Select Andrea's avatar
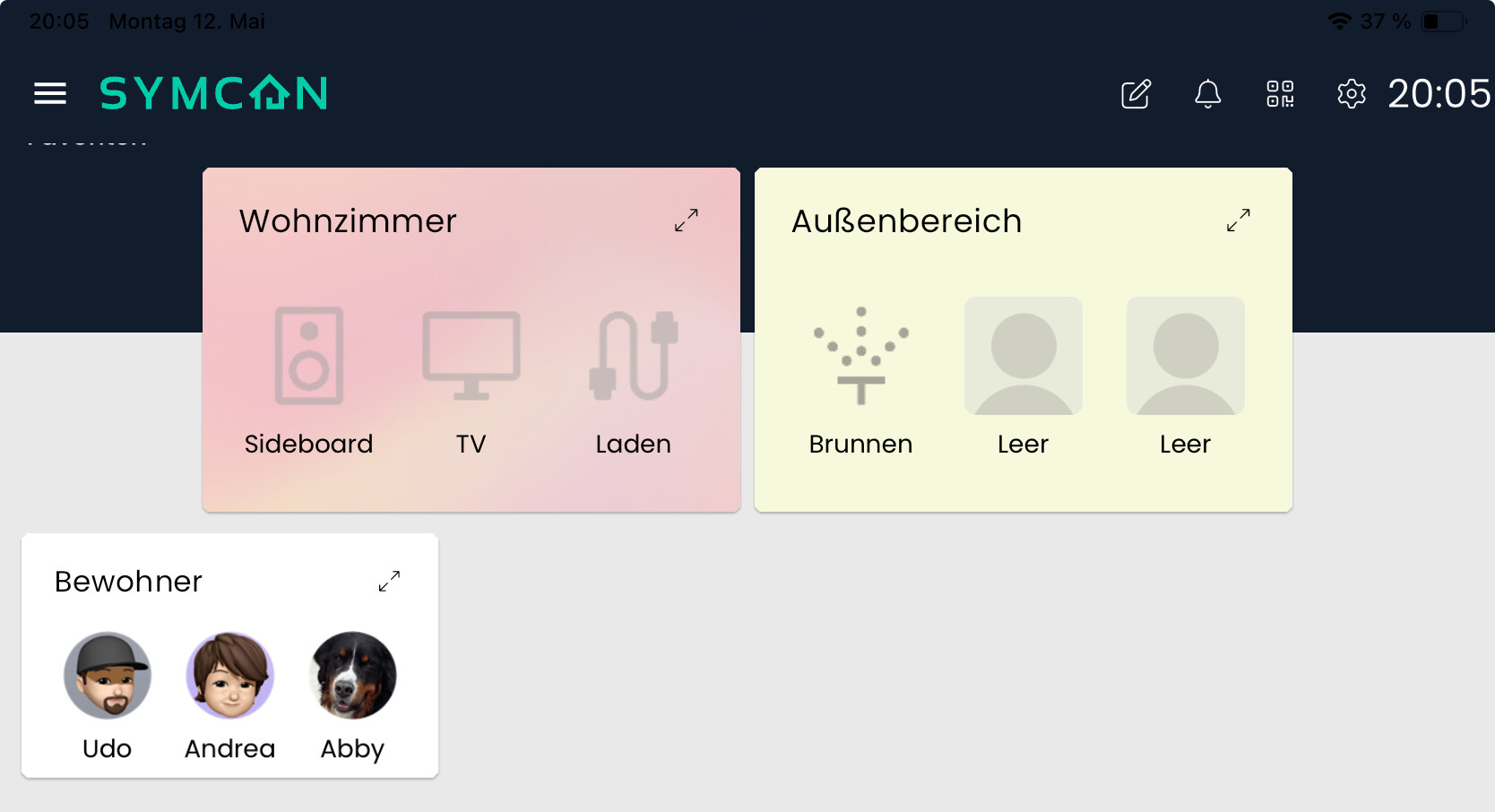Screen dimensions: 1495x812 (x=230, y=675)
